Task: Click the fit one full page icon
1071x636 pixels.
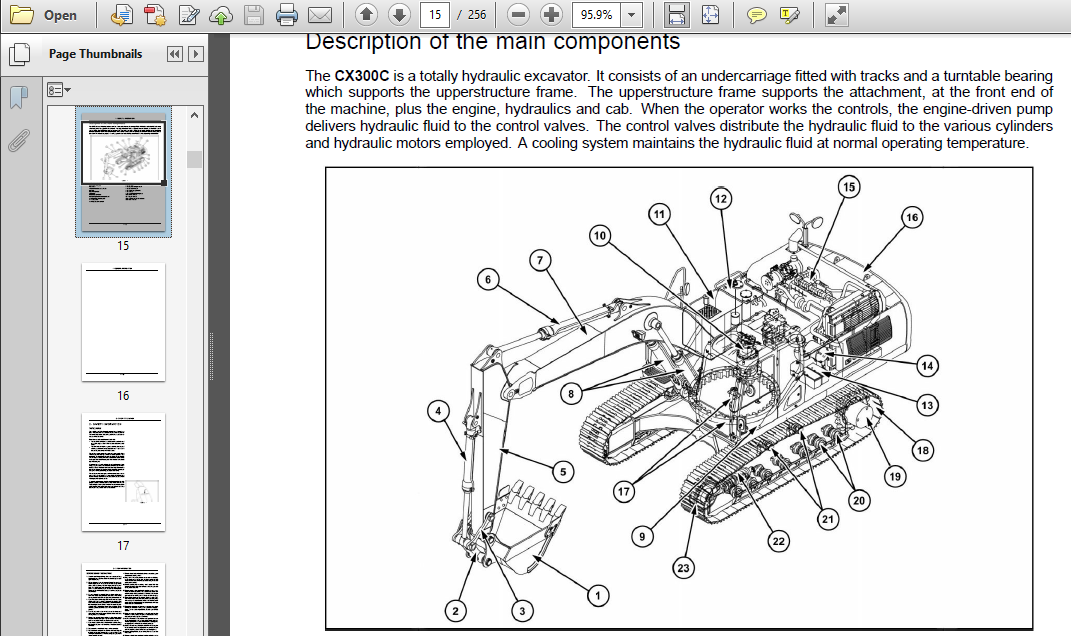Action: tap(710, 14)
